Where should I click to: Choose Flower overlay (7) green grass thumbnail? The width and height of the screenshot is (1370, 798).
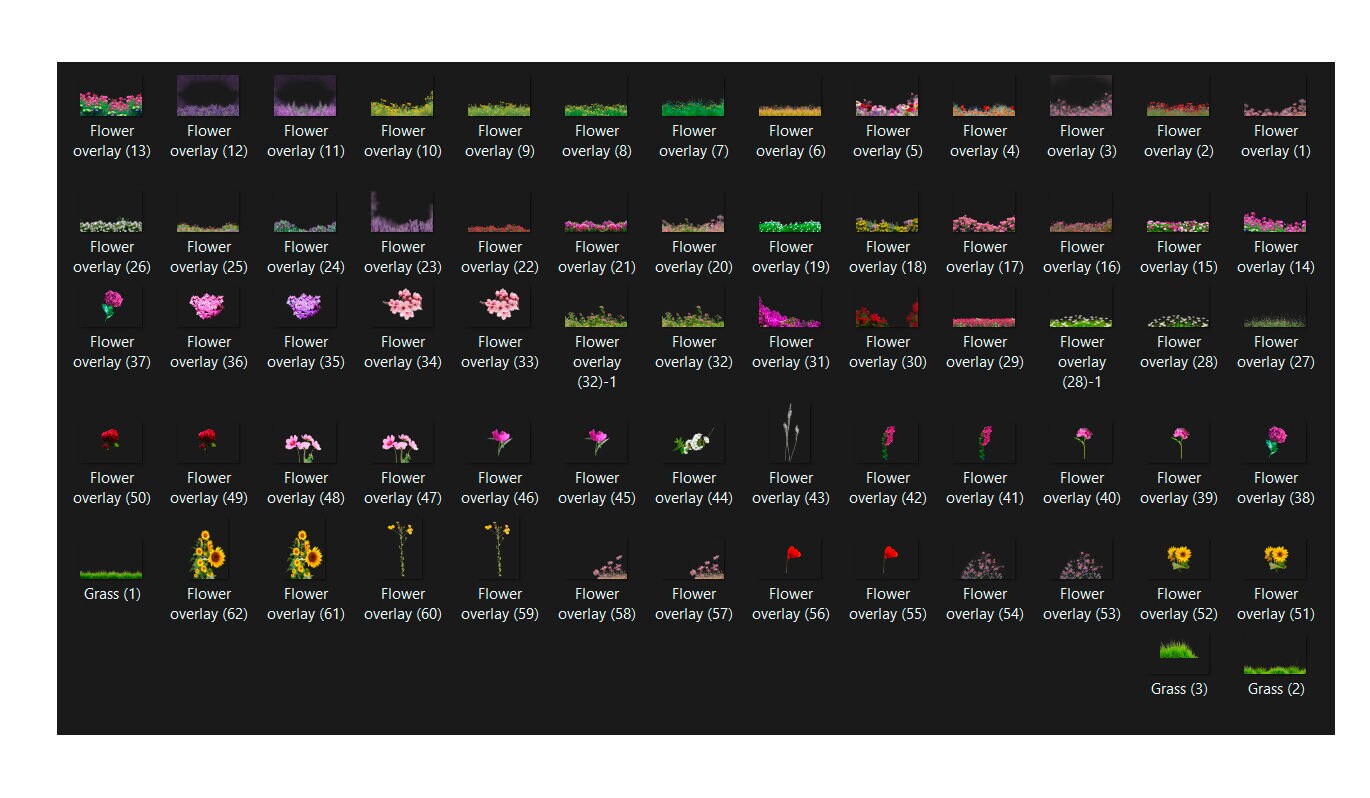[693, 96]
